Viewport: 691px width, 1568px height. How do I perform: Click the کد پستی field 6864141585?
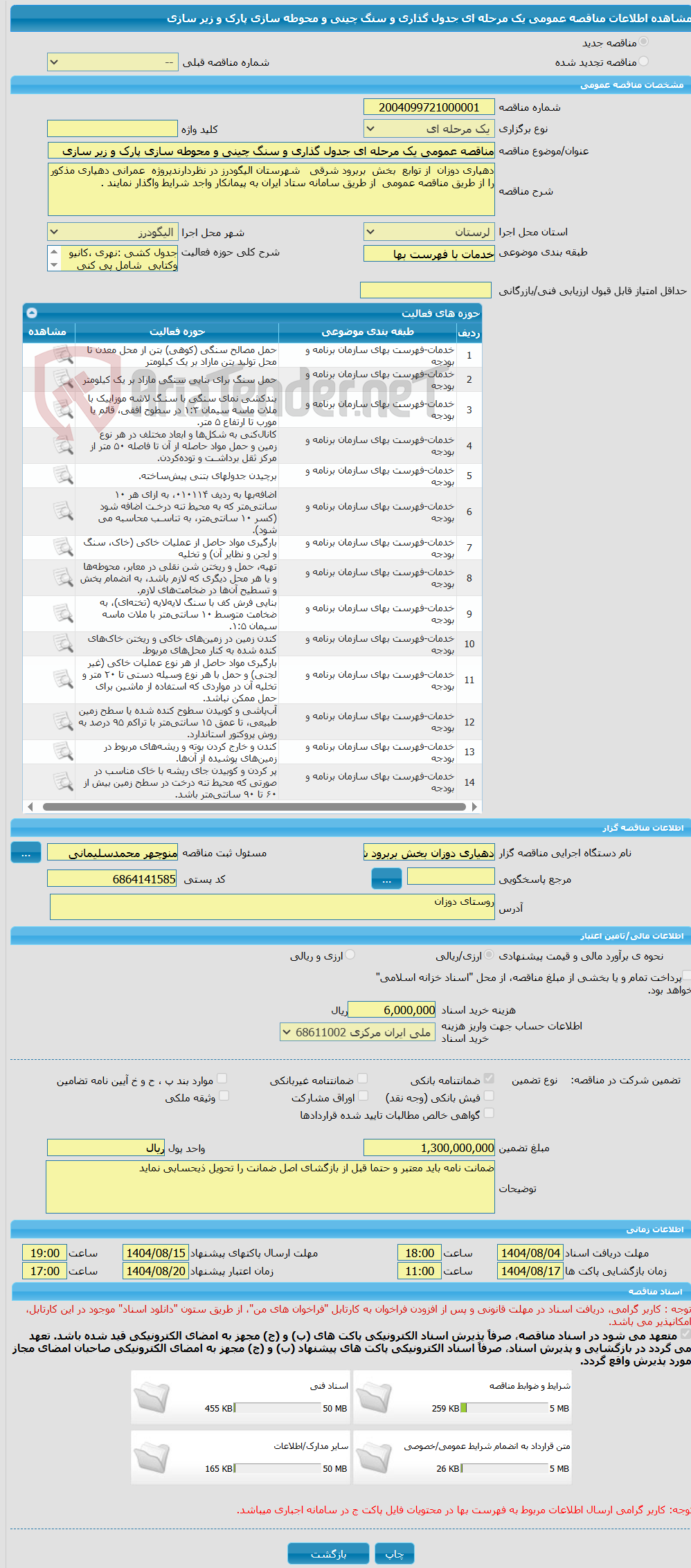(x=113, y=878)
